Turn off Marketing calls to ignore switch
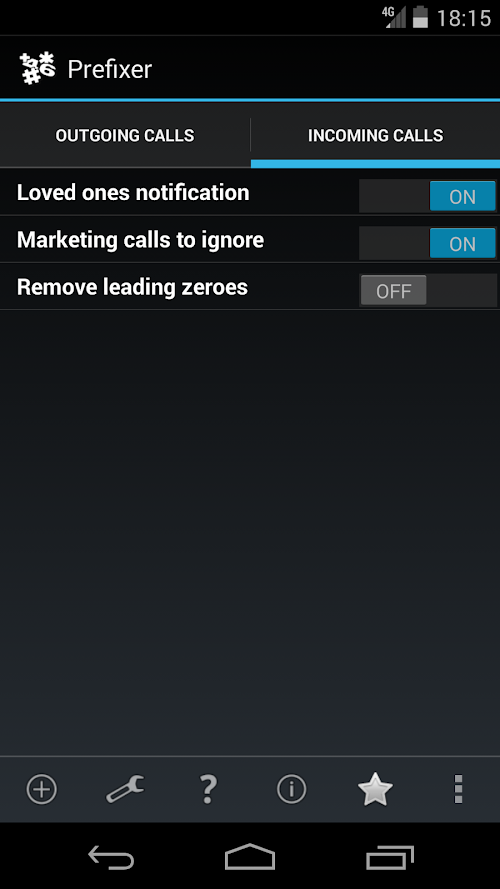Viewport: 500px width, 889px height. coord(428,243)
